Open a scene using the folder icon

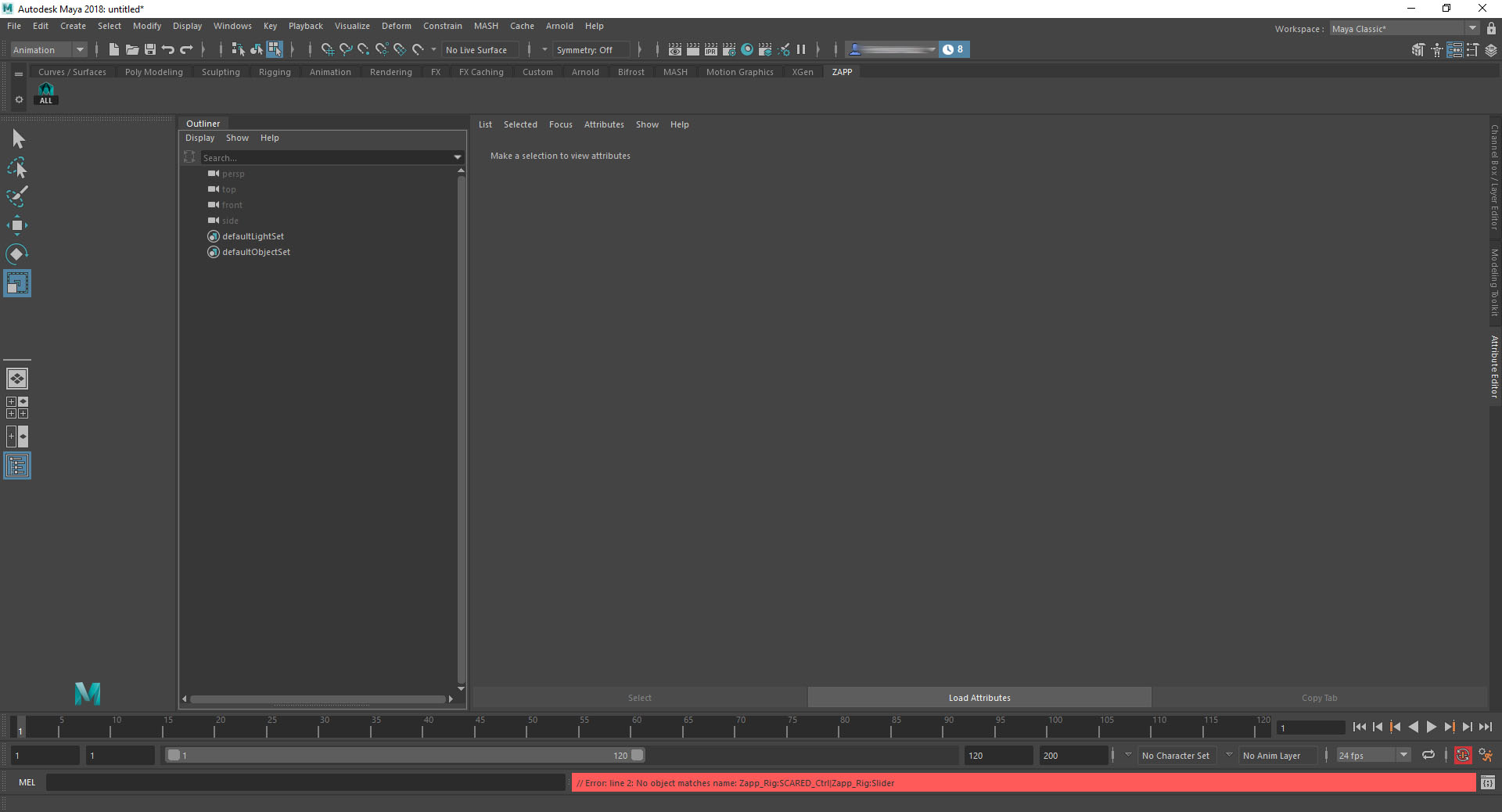(x=132, y=49)
